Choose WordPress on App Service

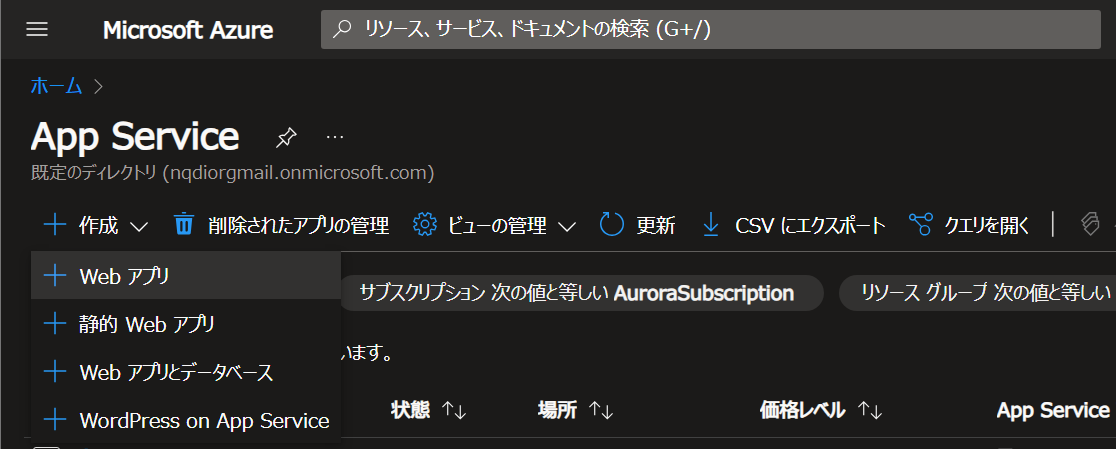pos(204,420)
